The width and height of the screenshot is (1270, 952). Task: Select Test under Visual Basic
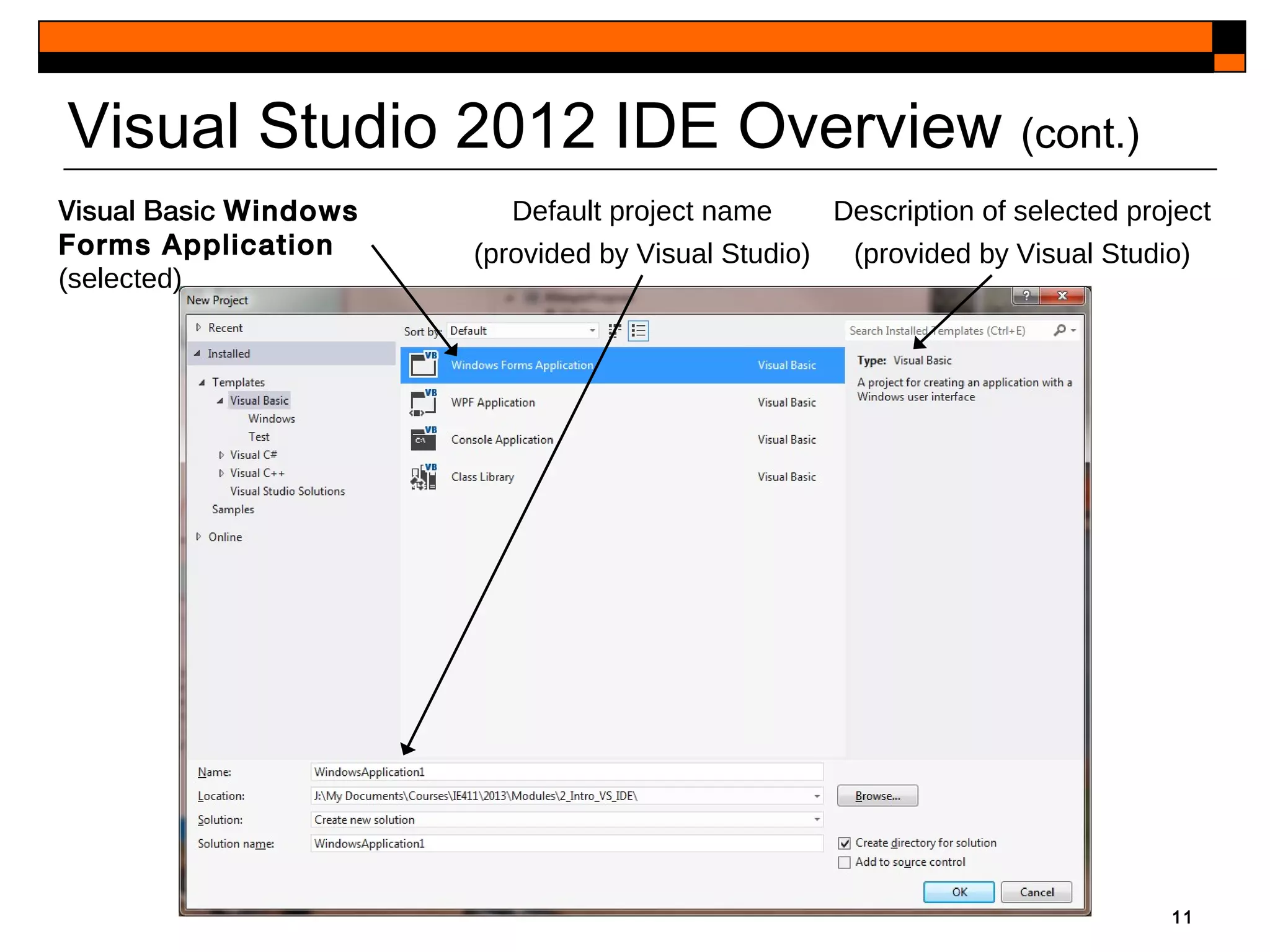tap(259, 437)
